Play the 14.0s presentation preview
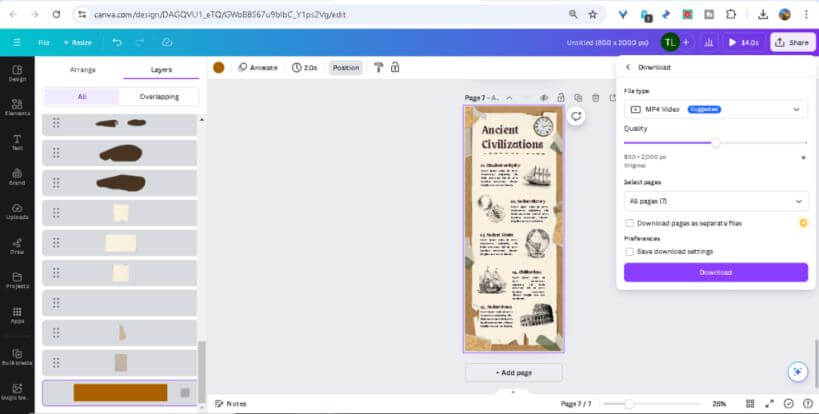The height and width of the screenshot is (414, 819). pos(743,42)
